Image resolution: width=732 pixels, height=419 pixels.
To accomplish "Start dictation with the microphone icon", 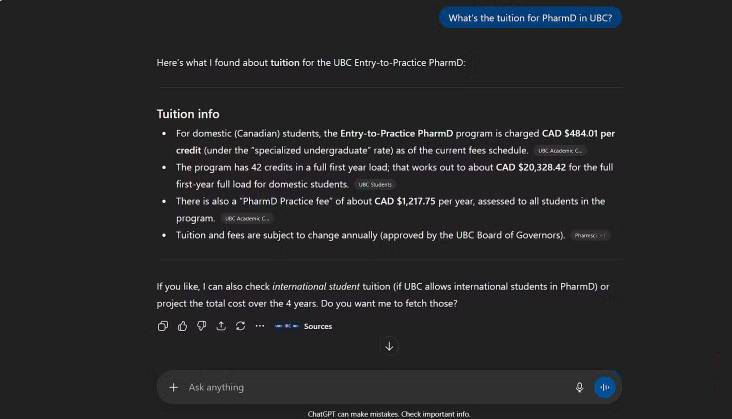I will tap(579, 387).
